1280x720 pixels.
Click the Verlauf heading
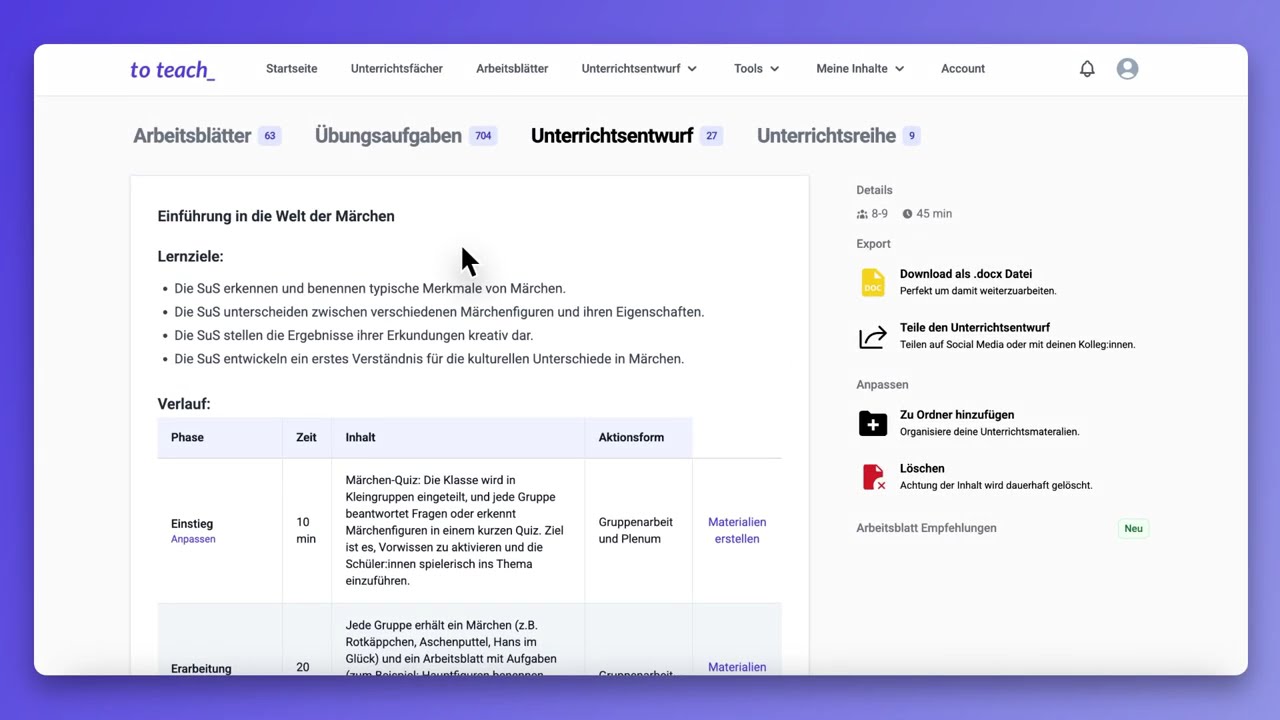tap(184, 404)
